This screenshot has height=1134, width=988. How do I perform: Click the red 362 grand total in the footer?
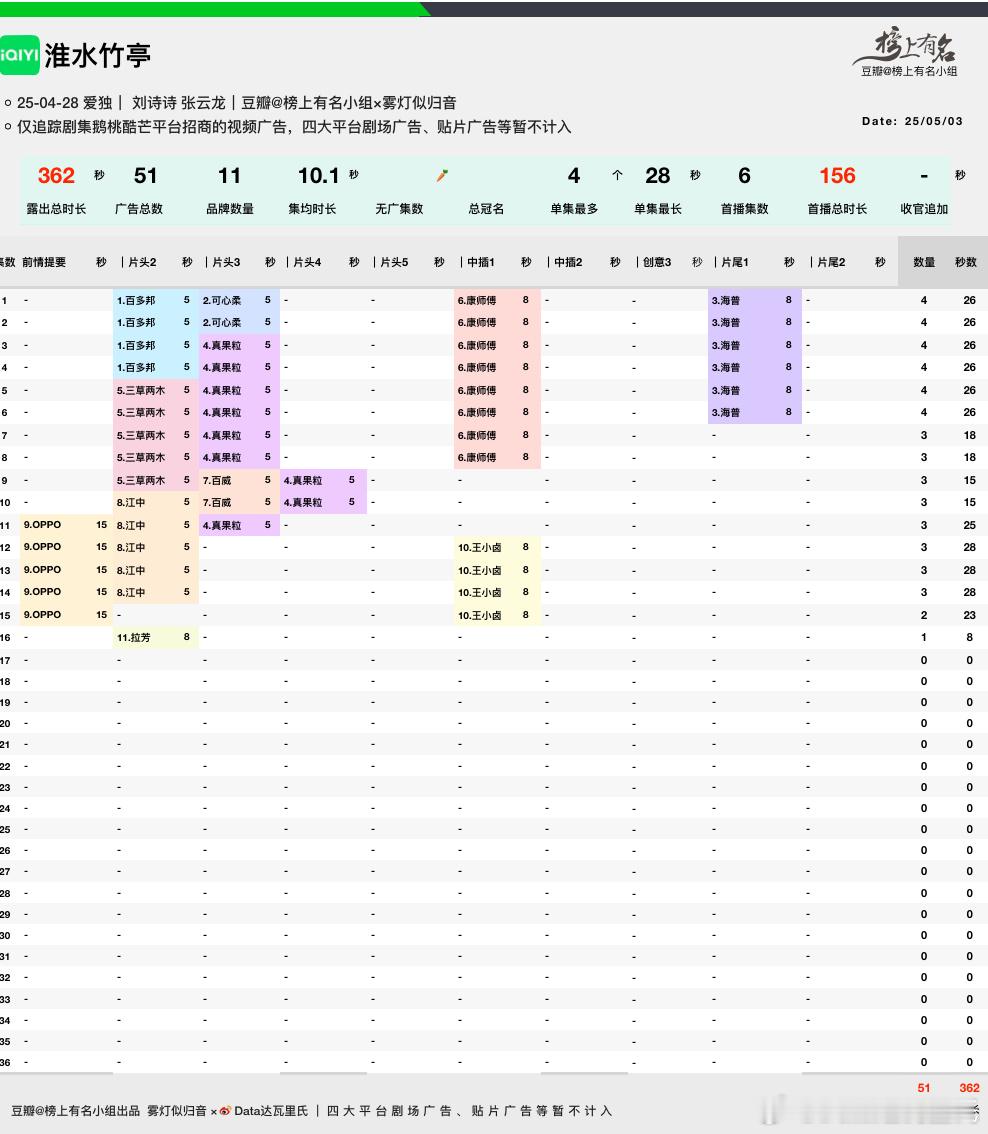[x=969, y=1088]
